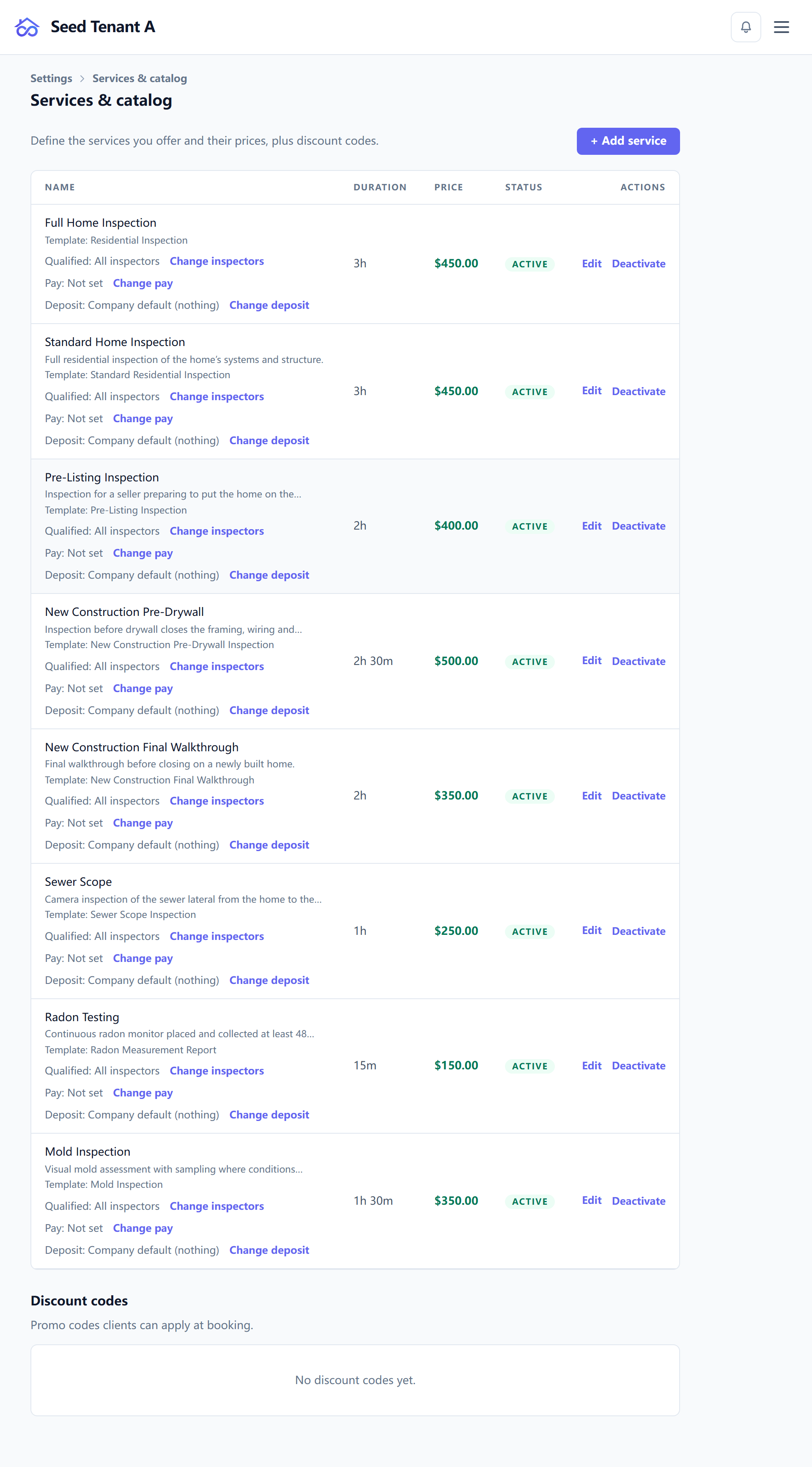The height and width of the screenshot is (1467, 812).
Task: Change deposit for Mold Inspection
Action: point(269,1250)
